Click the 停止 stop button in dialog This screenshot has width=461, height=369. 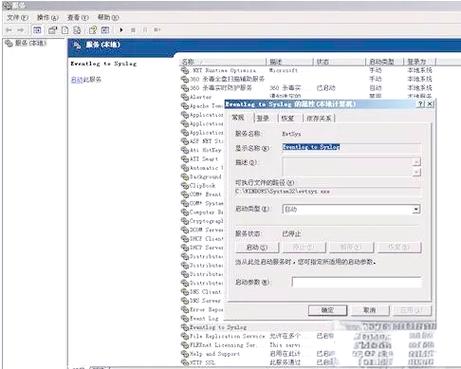pyautogui.click(x=304, y=247)
